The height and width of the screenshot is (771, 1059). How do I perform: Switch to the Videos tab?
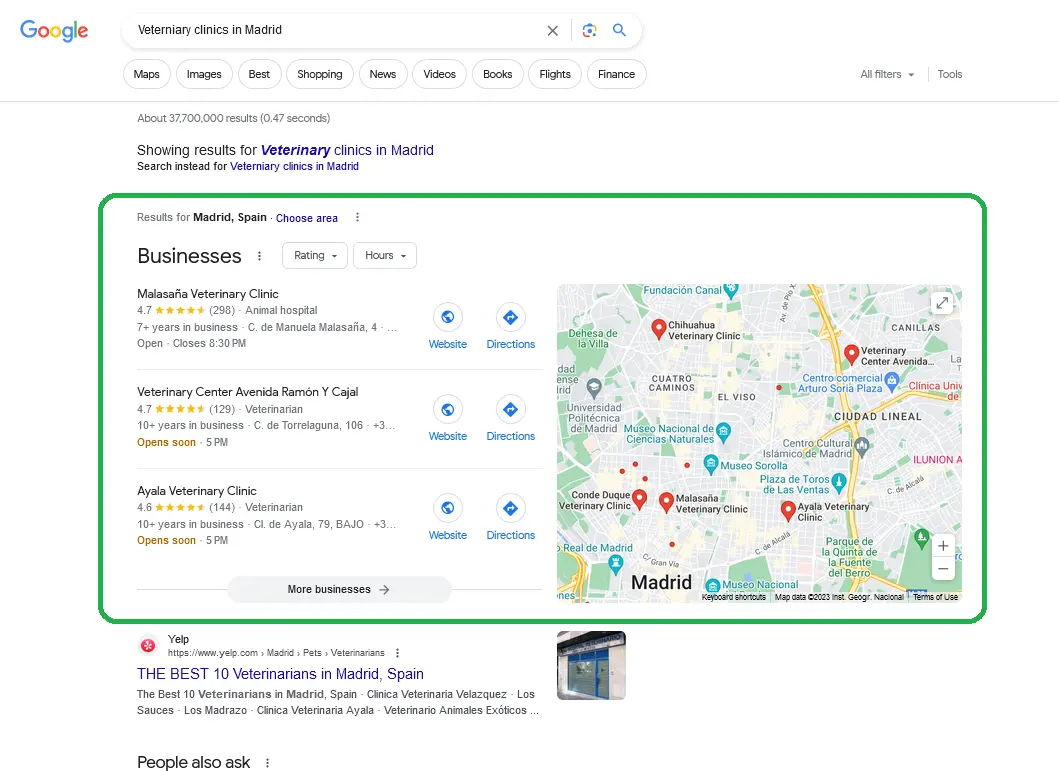click(440, 74)
